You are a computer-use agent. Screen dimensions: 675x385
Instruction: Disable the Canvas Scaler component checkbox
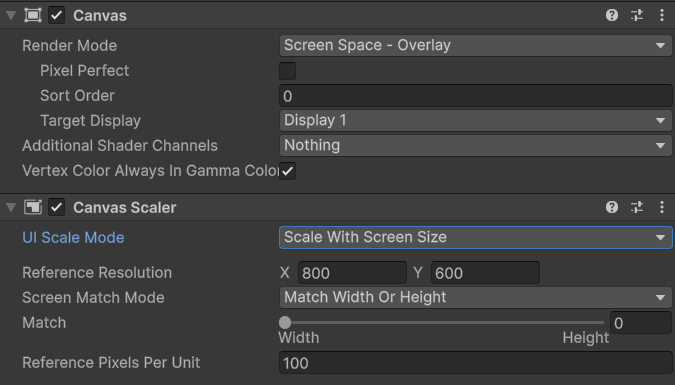pos(56,208)
